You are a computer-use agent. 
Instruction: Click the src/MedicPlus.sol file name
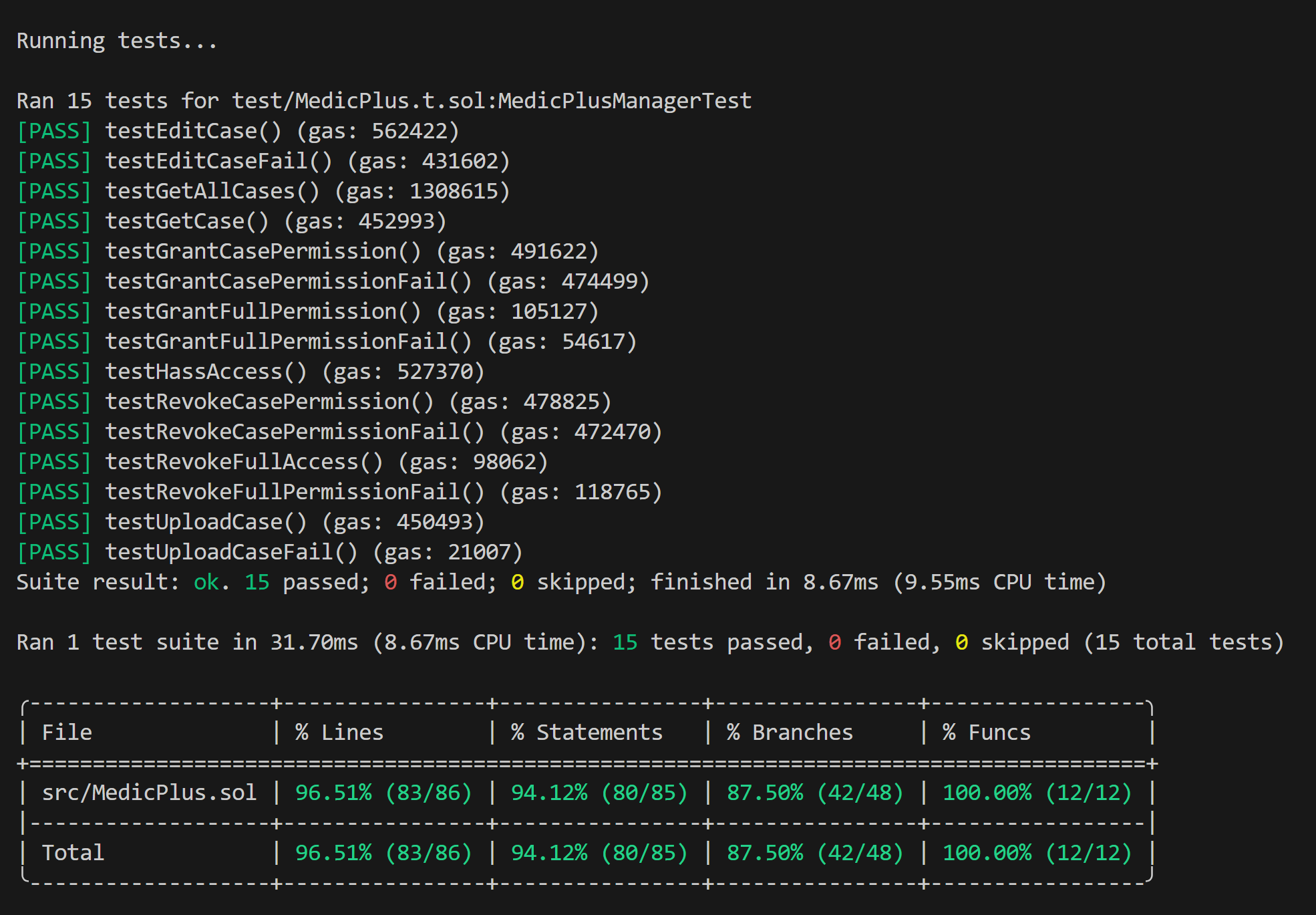pyautogui.click(x=149, y=793)
